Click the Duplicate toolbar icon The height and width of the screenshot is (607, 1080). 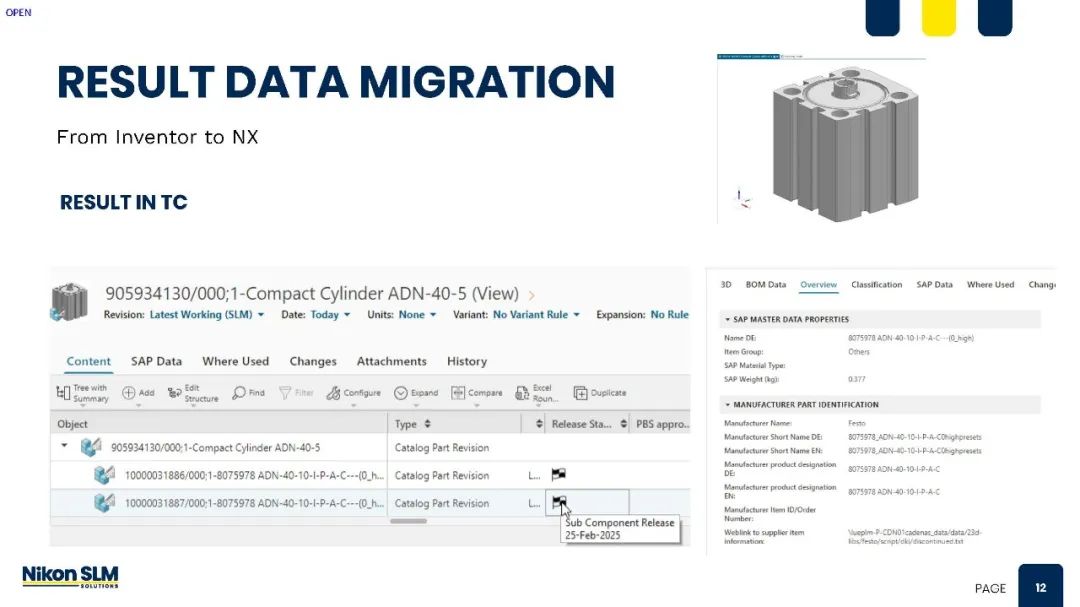coord(581,393)
